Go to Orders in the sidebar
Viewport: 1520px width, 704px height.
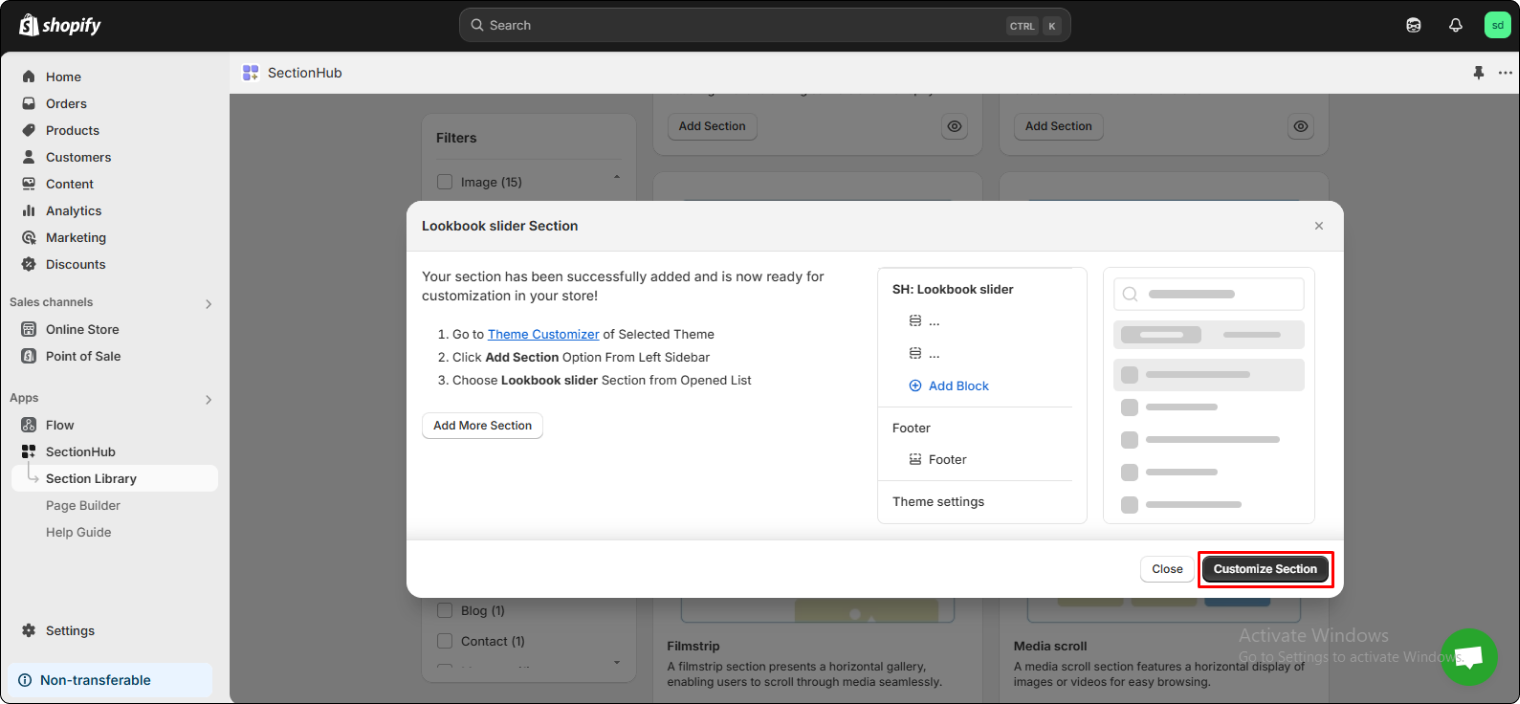tap(66, 104)
